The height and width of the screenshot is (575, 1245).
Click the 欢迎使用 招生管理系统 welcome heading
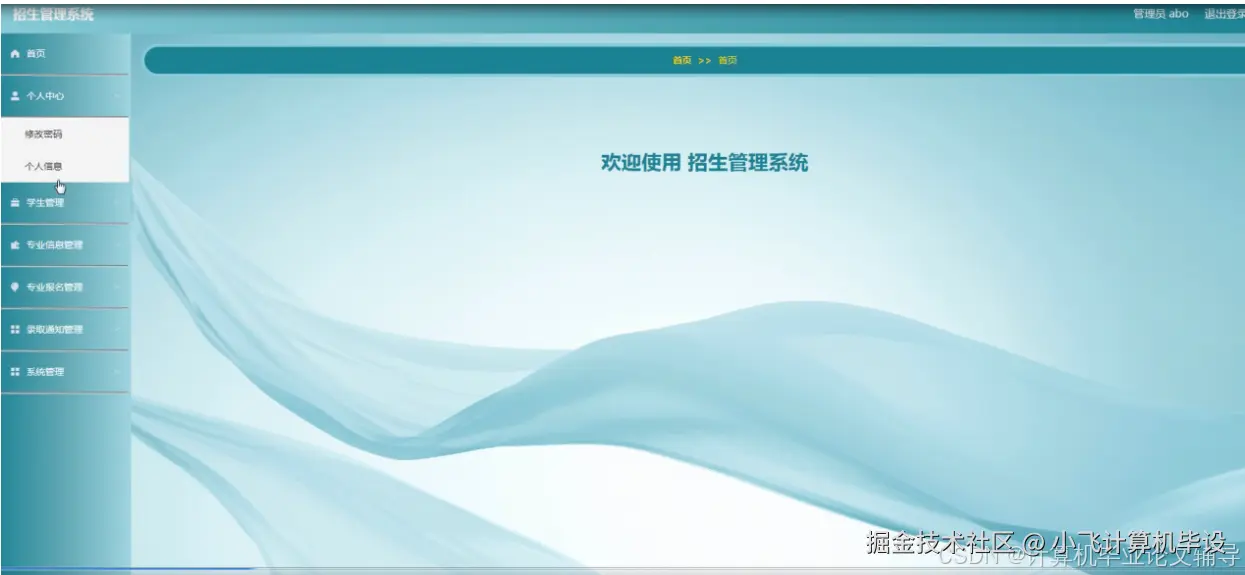pyautogui.click(x=704, y=163)
